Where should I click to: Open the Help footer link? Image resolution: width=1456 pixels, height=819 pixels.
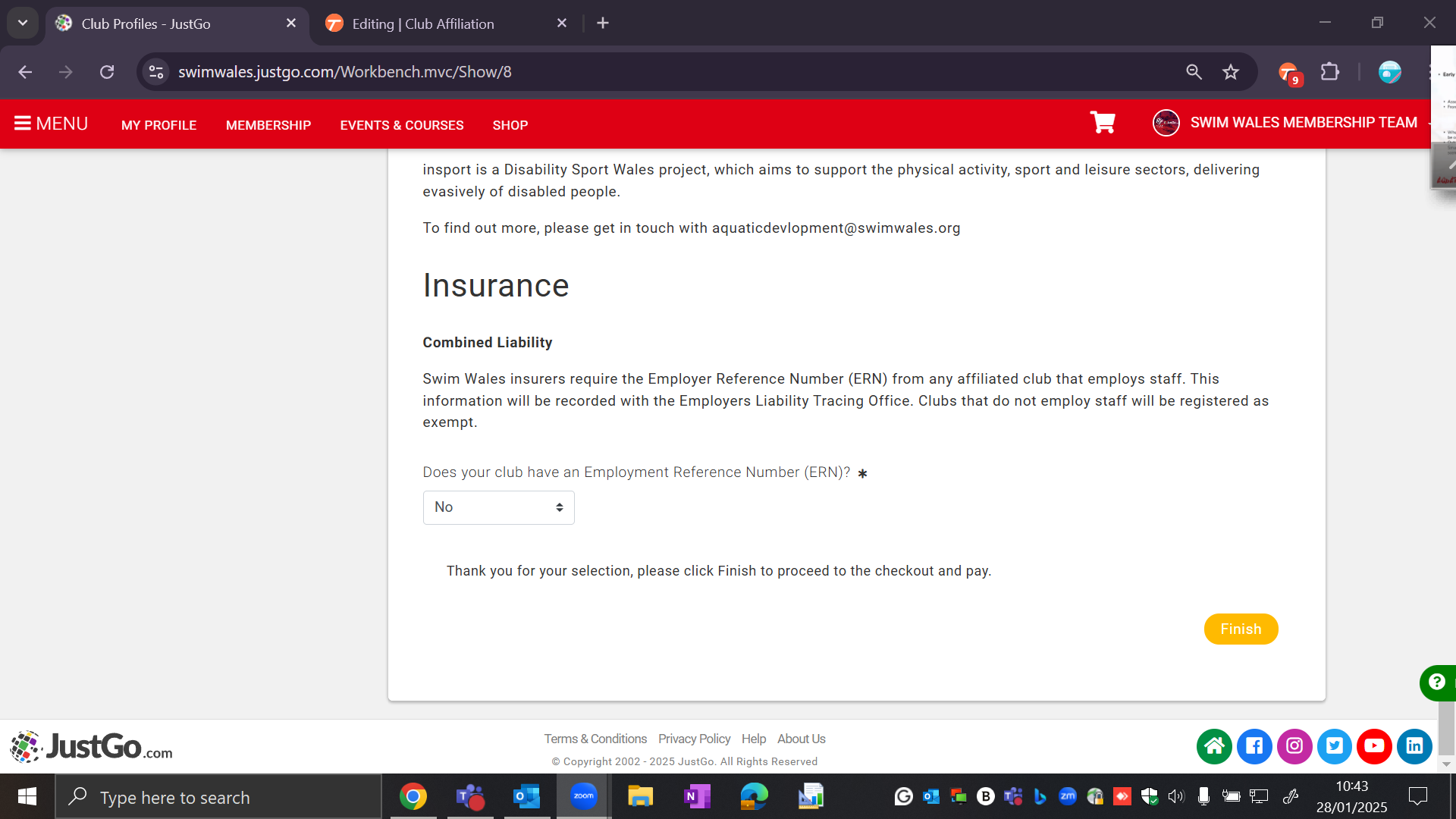pyautogui.click(x=754, y=739)
